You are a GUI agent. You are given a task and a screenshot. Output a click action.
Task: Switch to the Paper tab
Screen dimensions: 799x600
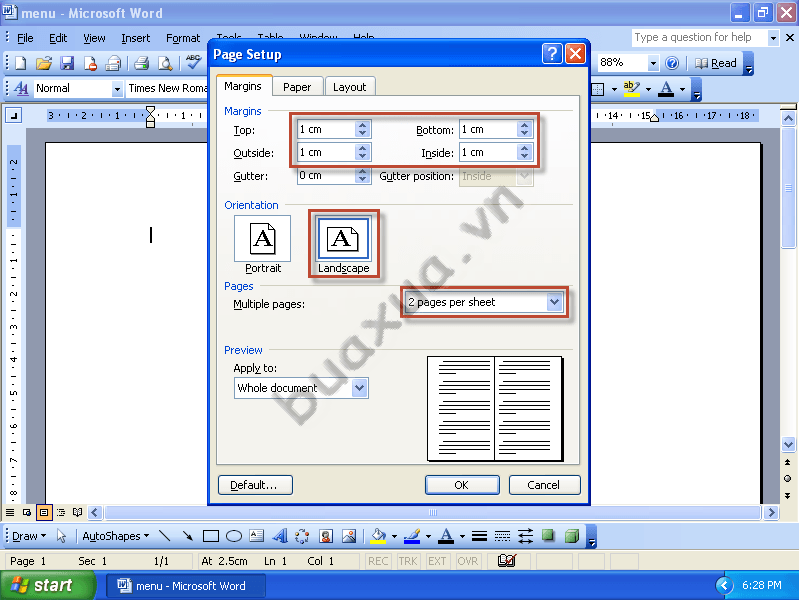point(297,87)
